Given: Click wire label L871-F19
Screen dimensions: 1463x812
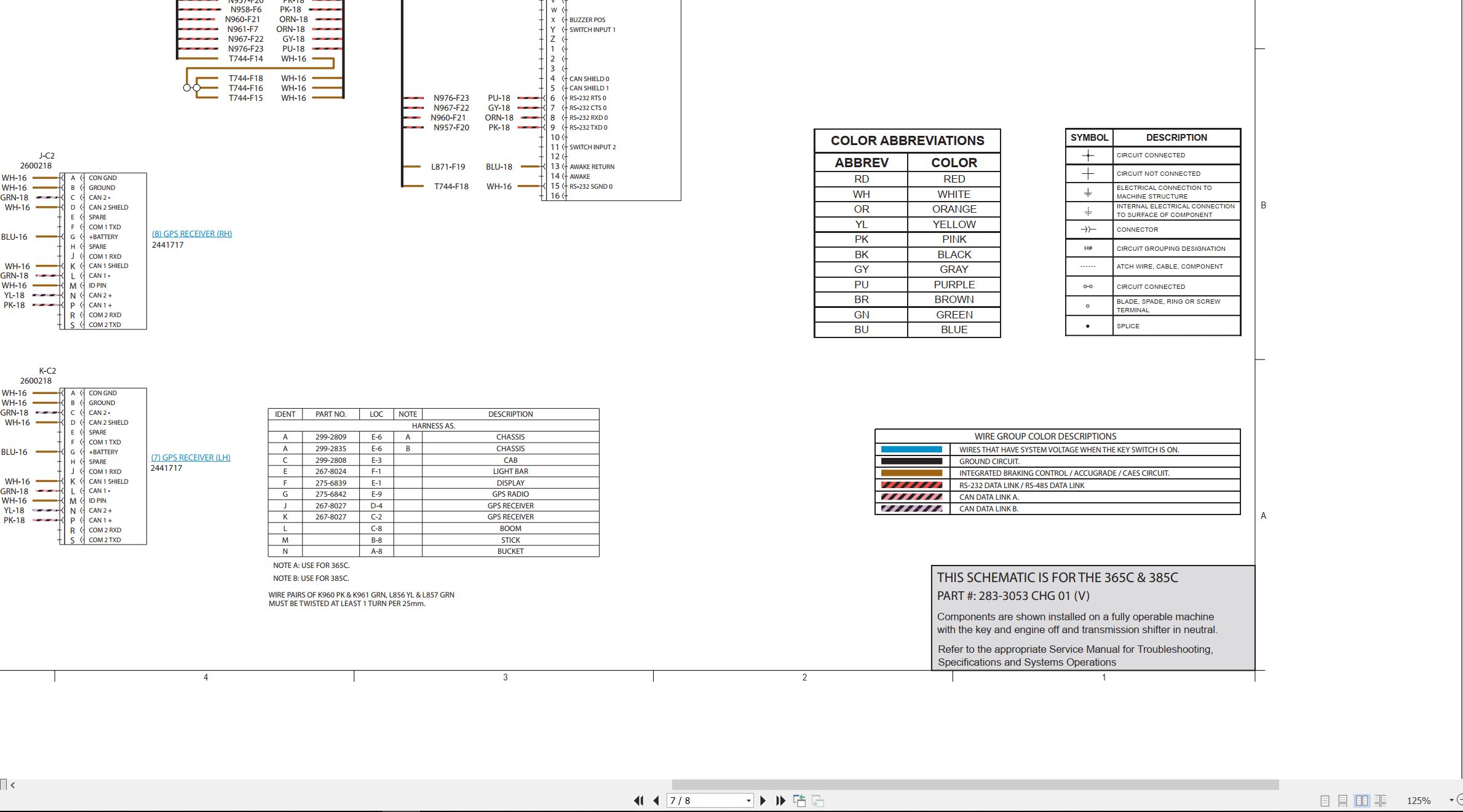Looking at the screenshot, I should 448,167.
